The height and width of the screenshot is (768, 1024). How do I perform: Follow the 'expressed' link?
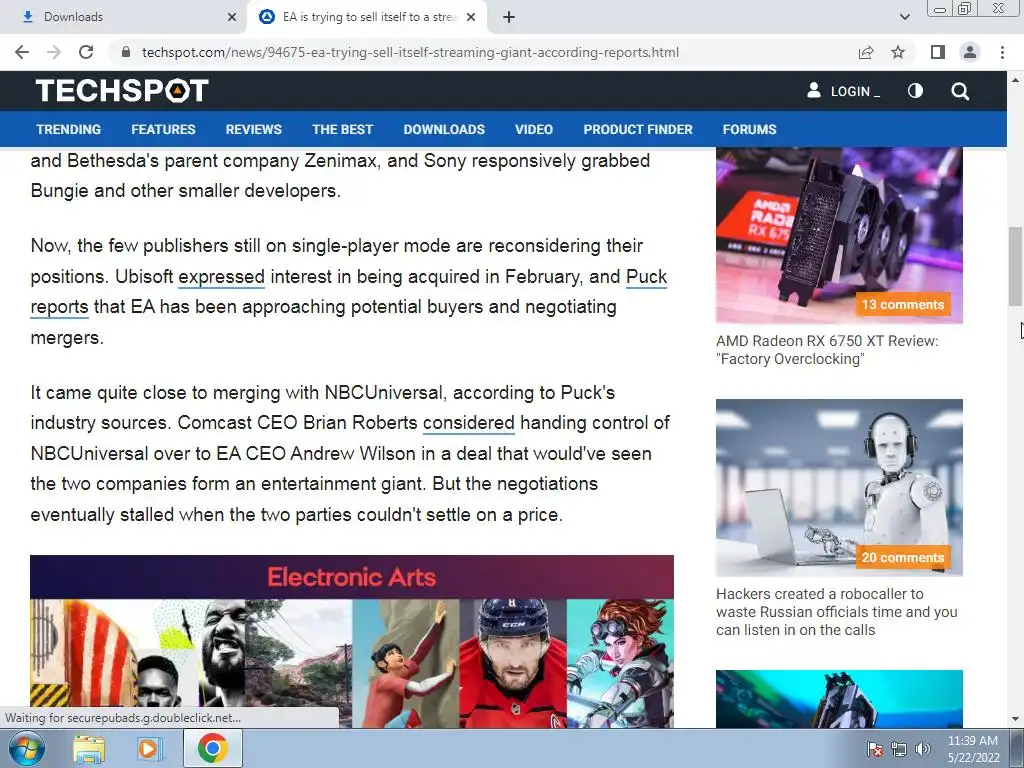[221, 277]
